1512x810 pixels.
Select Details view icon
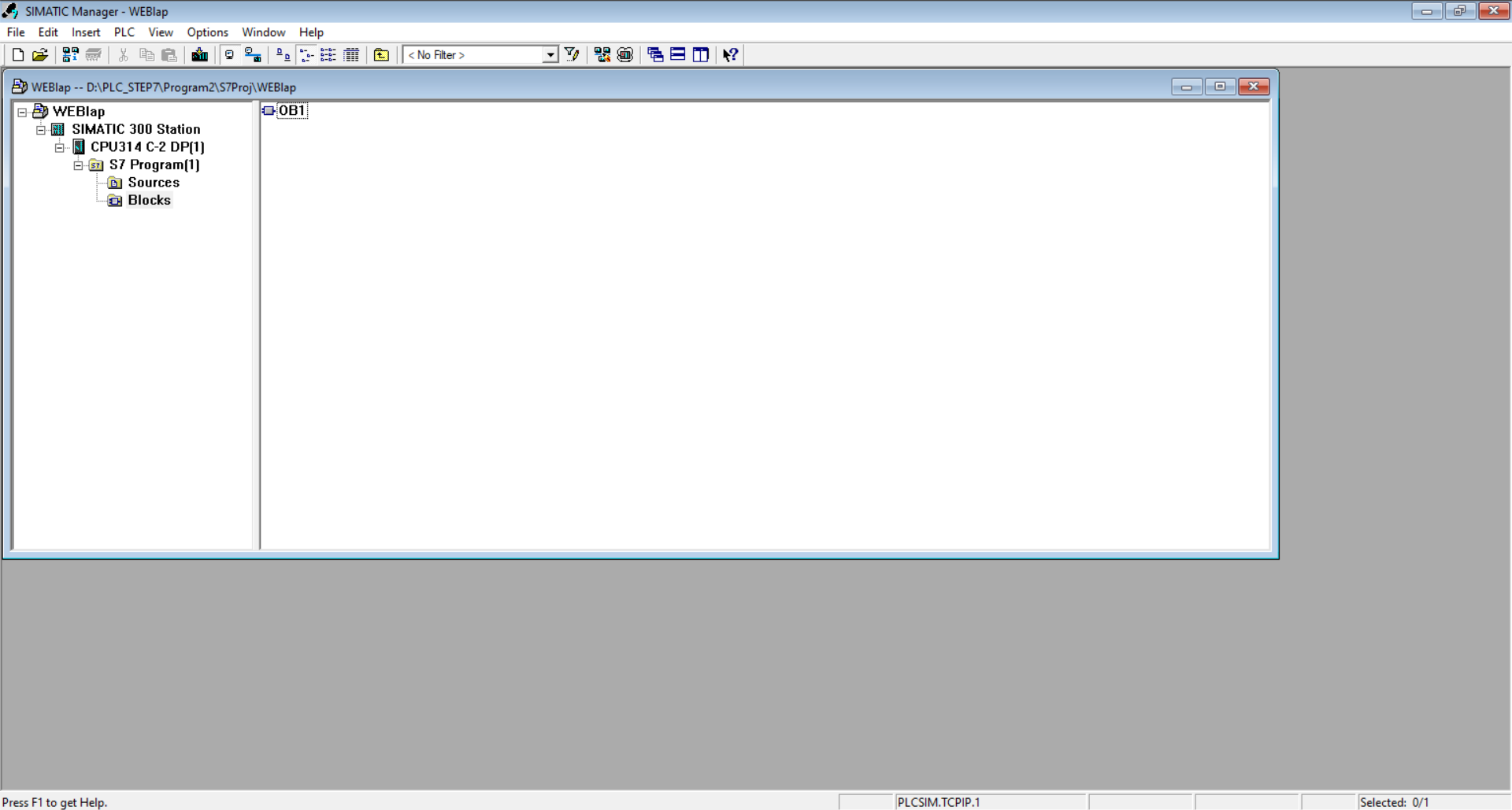coord(351,54)
